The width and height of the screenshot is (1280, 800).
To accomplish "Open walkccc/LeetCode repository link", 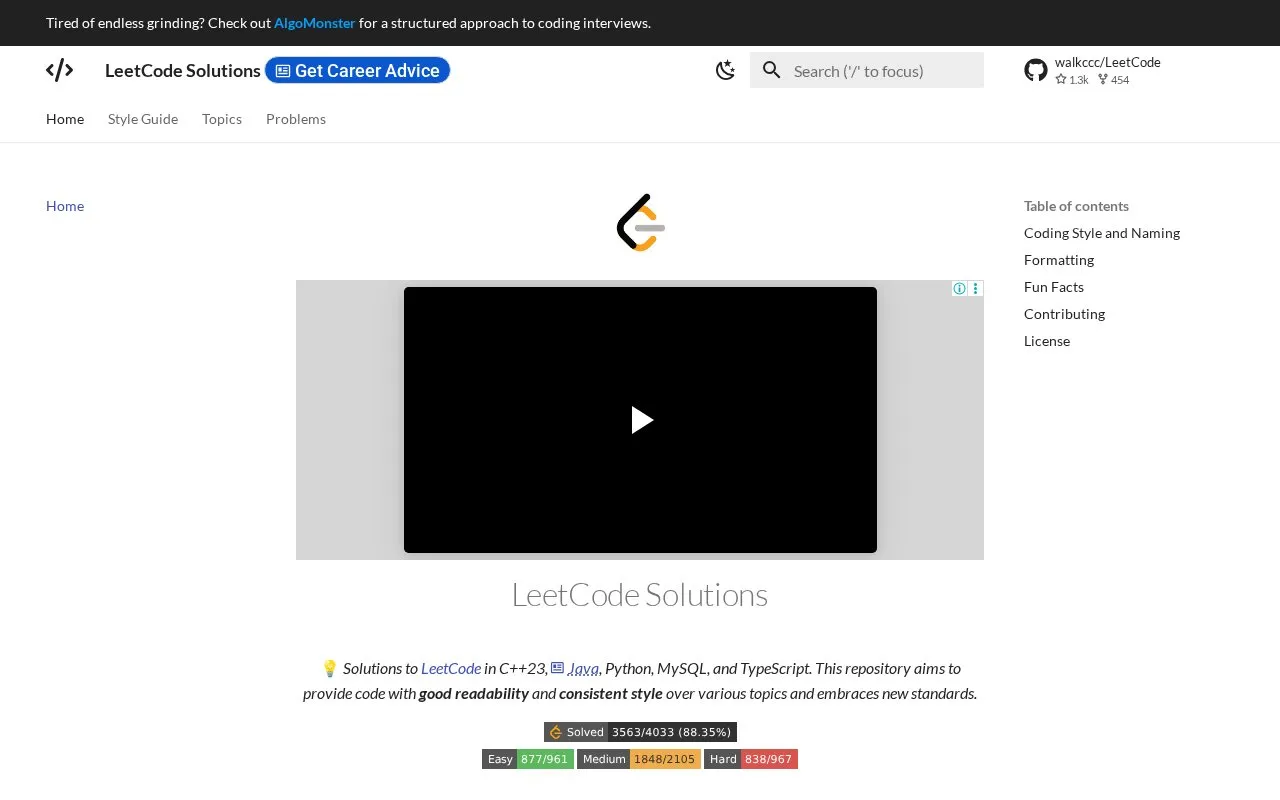I will pyautogui.click(x=1107, y=62).
